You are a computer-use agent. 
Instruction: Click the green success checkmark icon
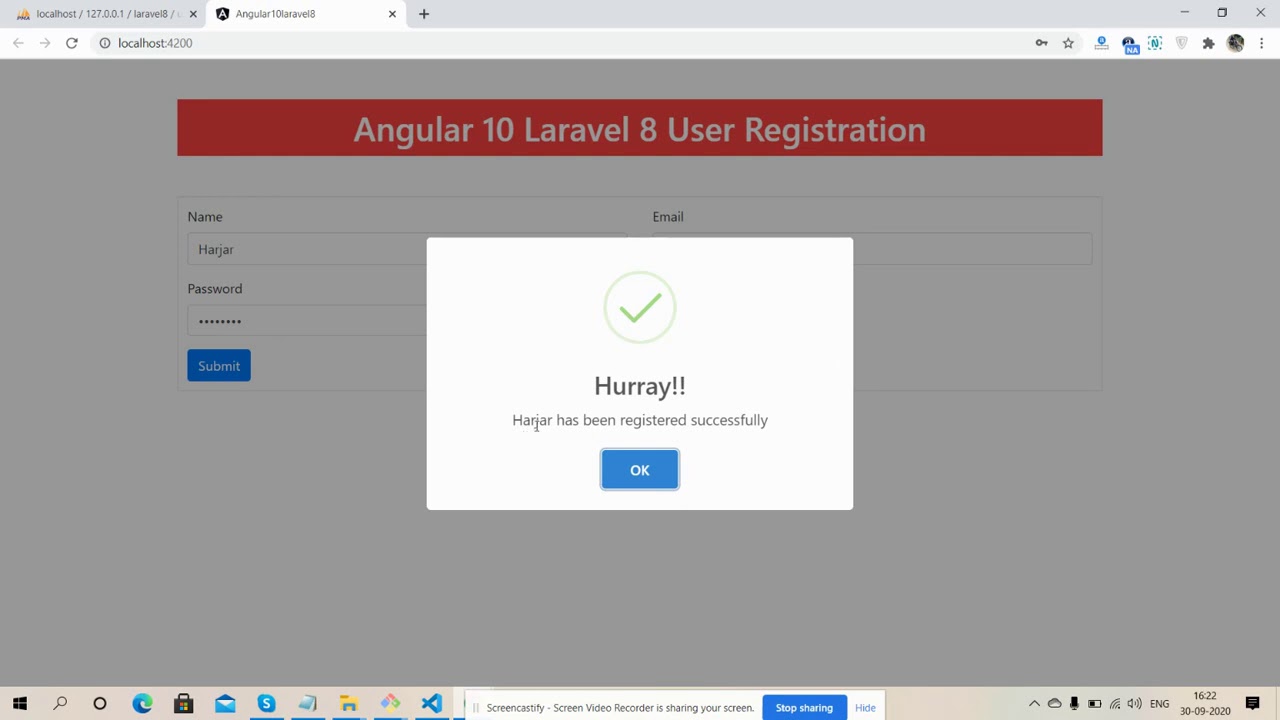[640, 308]
